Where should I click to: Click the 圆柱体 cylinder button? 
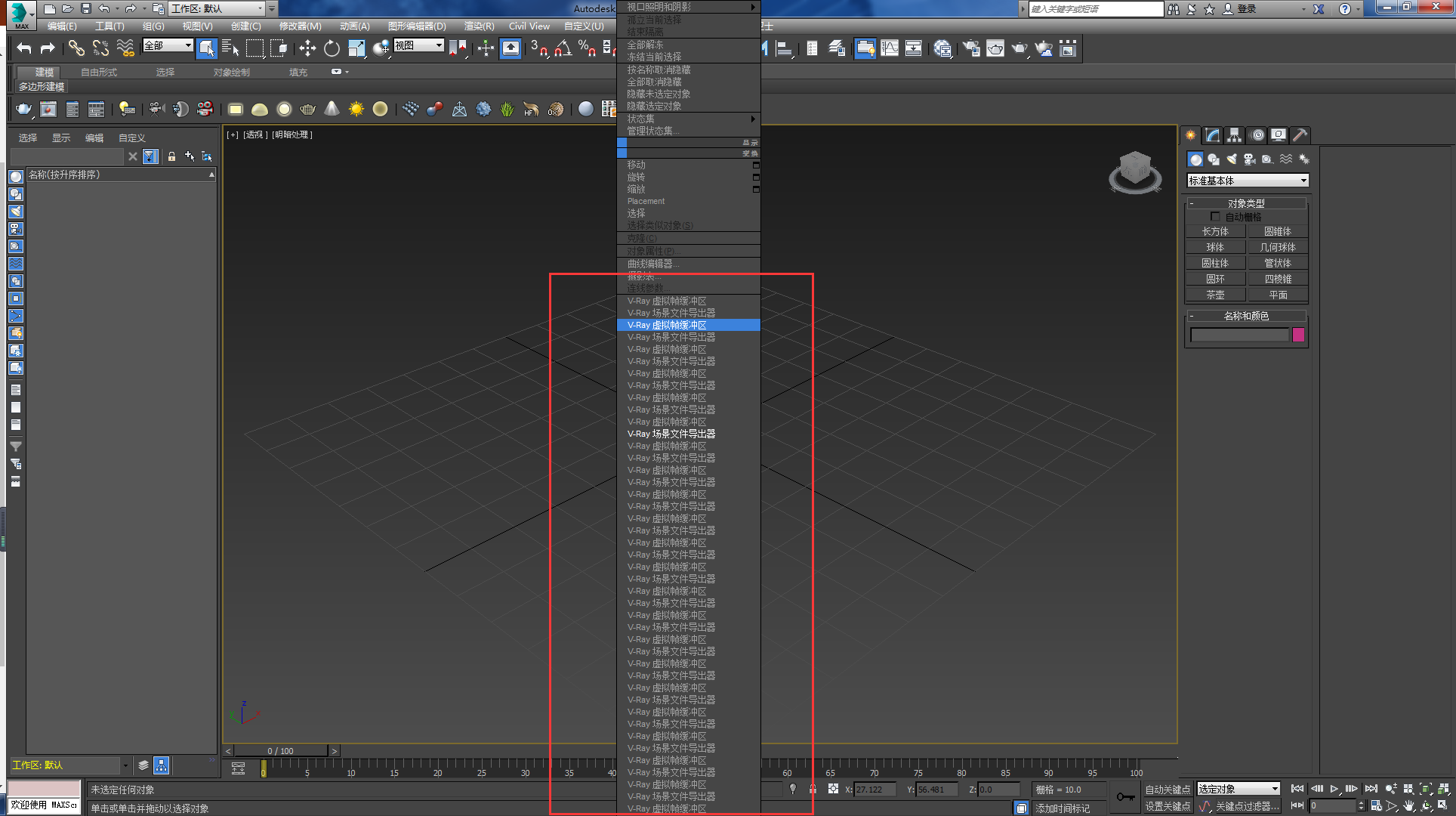coord(1215,263)
